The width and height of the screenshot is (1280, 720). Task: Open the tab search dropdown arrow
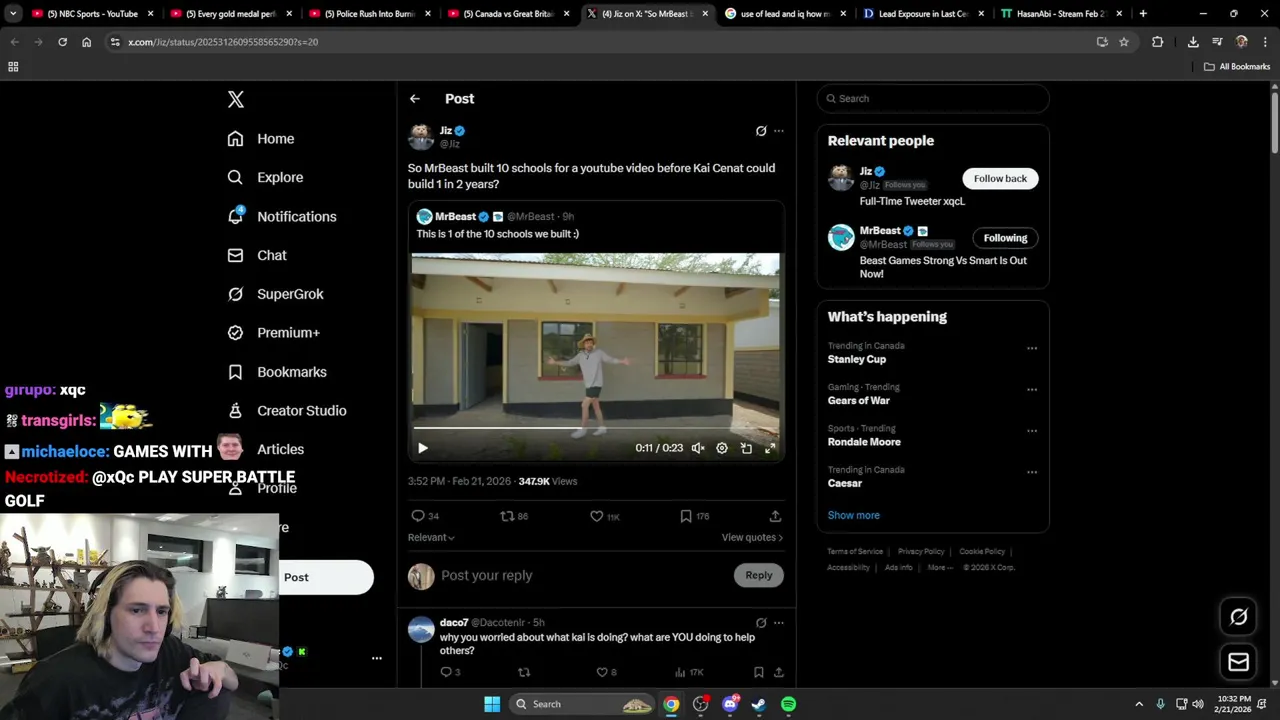pos(13,14)
